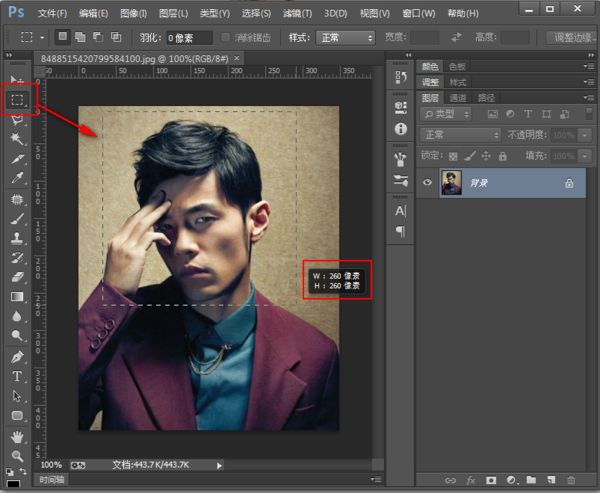
Task: Open the layer blend mode dropdown
Action: [460, 135]
